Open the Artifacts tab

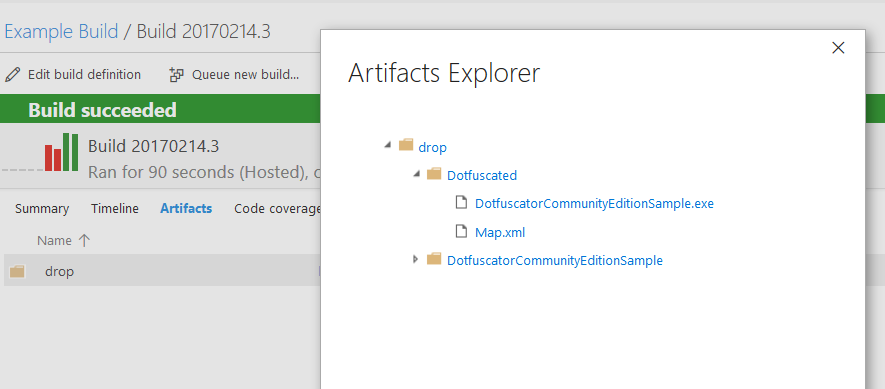click(x=186, y=208)
